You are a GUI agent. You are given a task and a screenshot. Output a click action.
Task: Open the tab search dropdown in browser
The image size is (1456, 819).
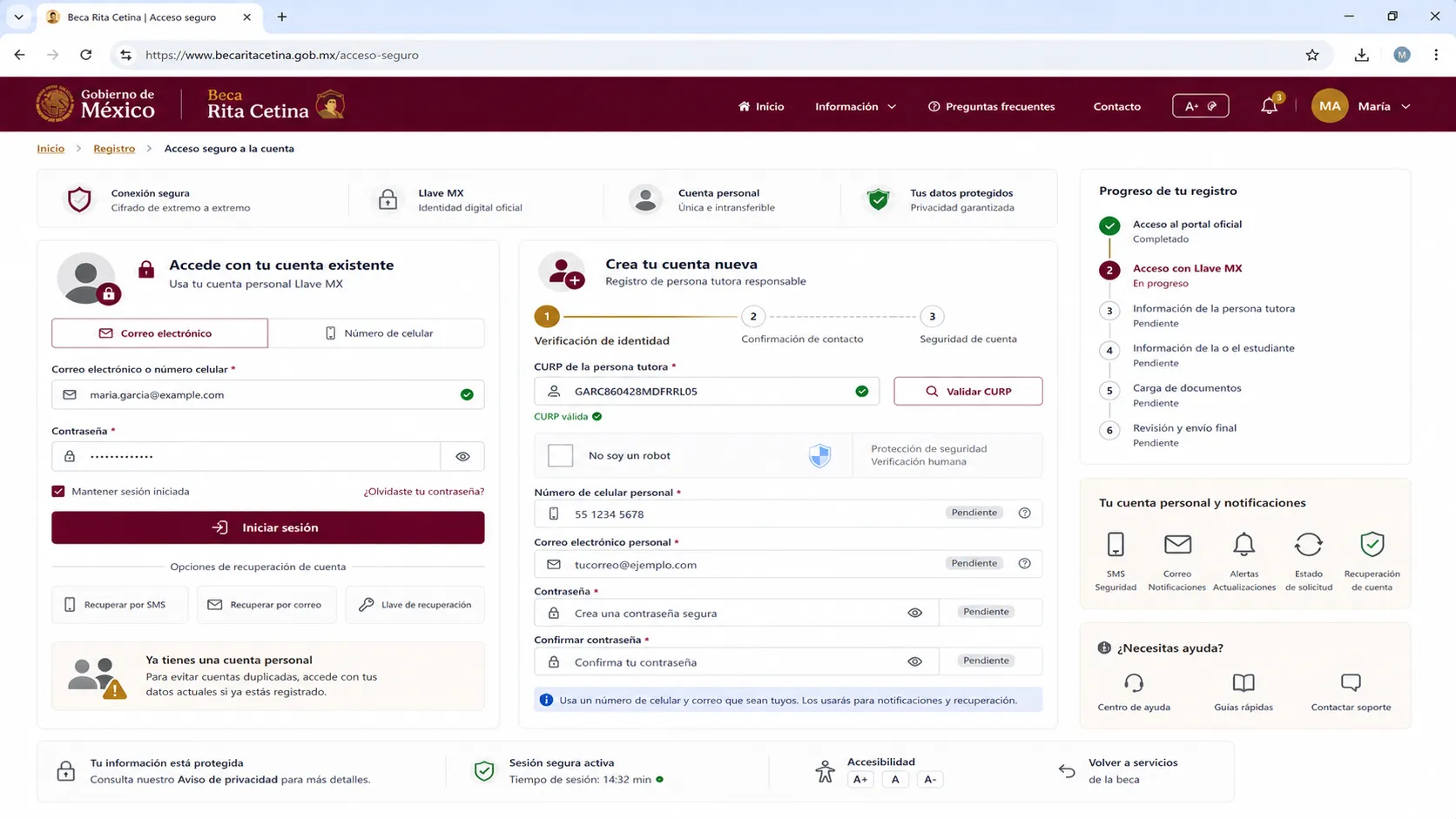coord(18,17)
